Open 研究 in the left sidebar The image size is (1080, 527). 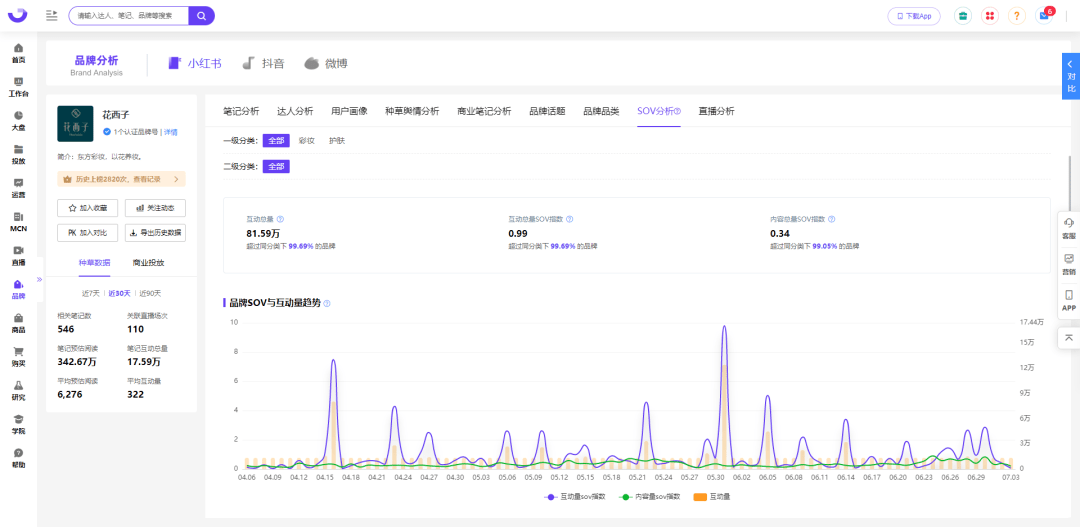point(19,391)
